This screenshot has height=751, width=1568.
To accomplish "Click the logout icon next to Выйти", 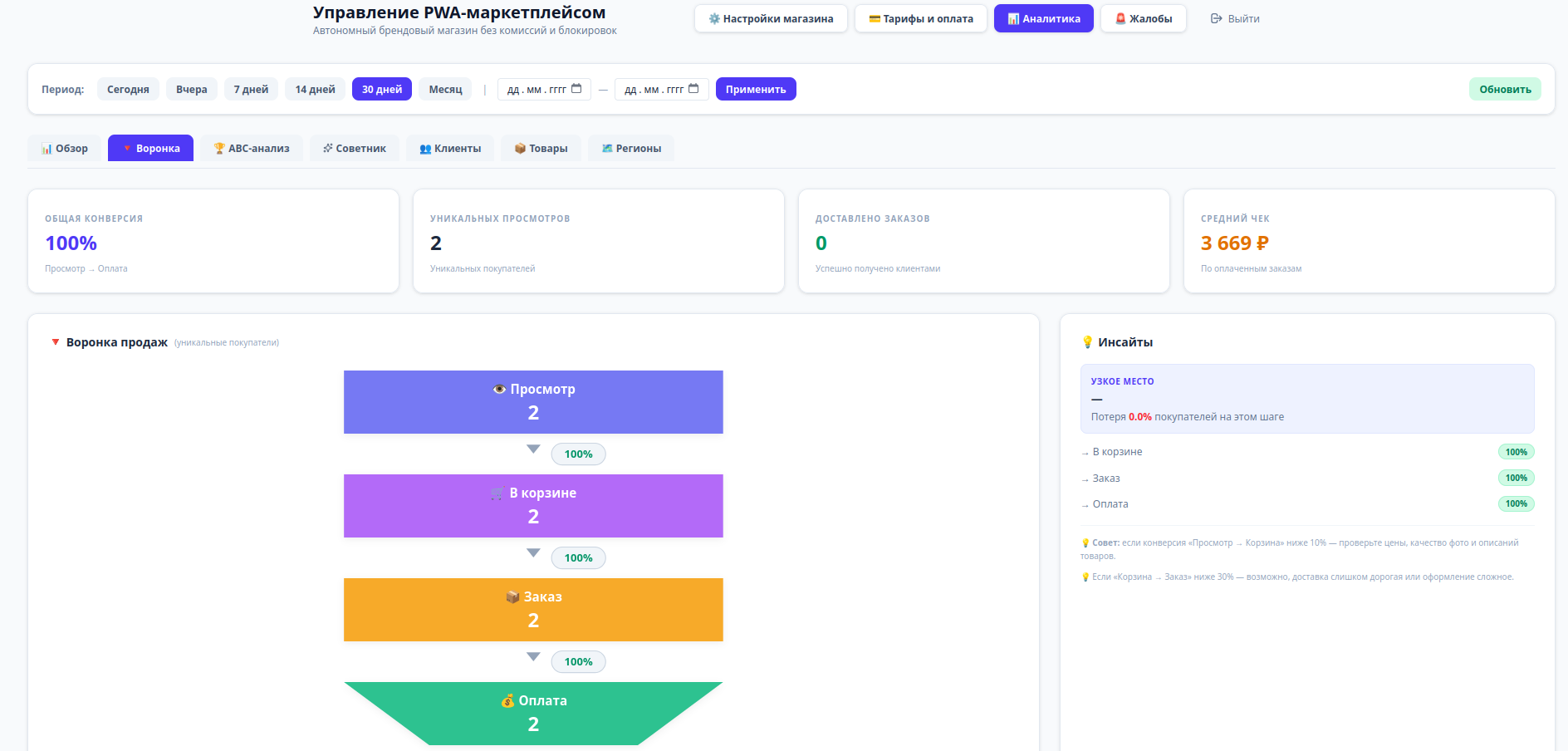I will [1216, 18].
